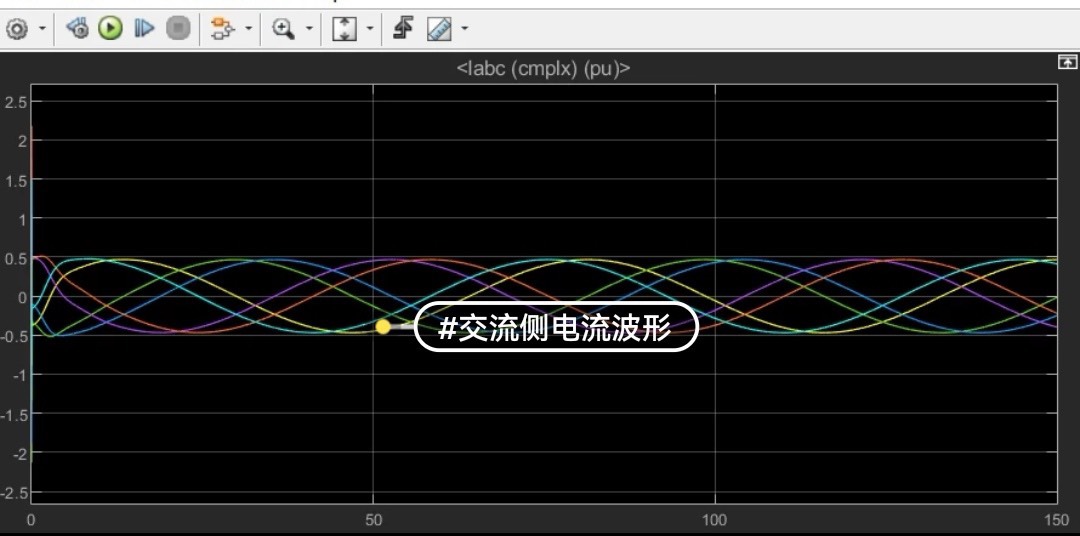
Task: Click the x-axis tick label 150
Action: pyautogui.click(x=1056, y=520)
